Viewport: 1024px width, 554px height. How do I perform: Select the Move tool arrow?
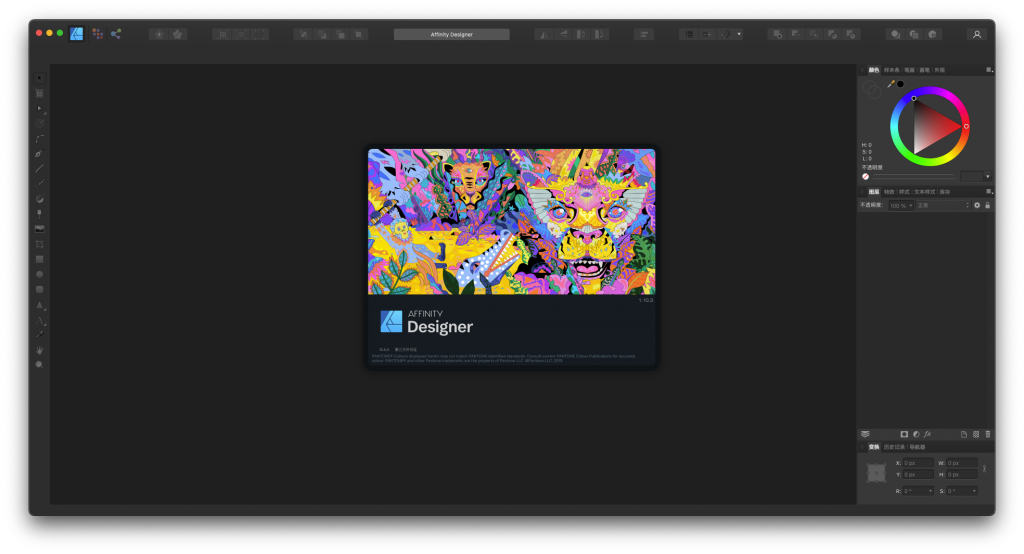(x=39, y=78)
